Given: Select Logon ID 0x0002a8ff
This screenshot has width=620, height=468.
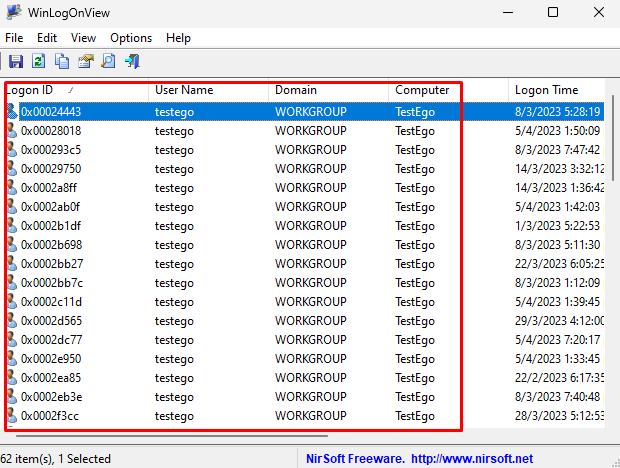Looking at the screenshot, I should click(49, 188).
